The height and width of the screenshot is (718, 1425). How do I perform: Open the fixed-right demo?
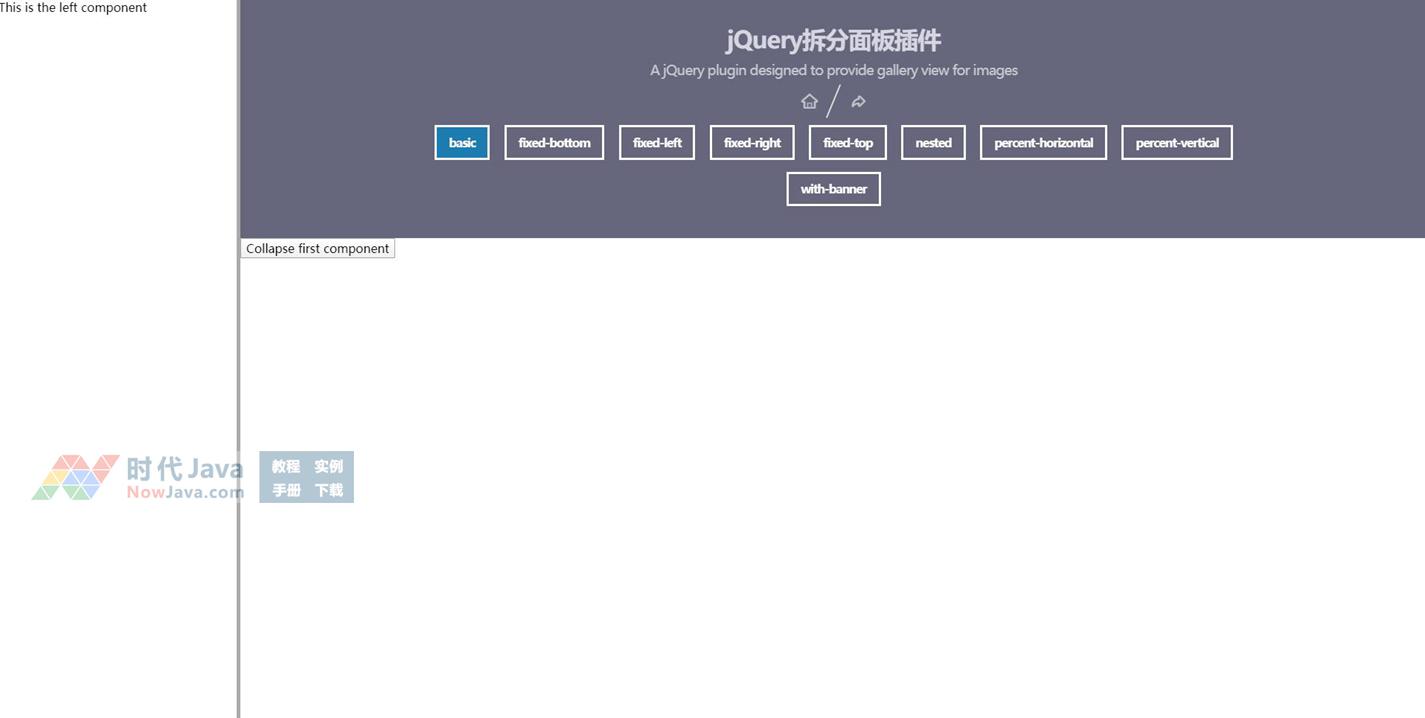pyautogui.click(x=752, y=143)
